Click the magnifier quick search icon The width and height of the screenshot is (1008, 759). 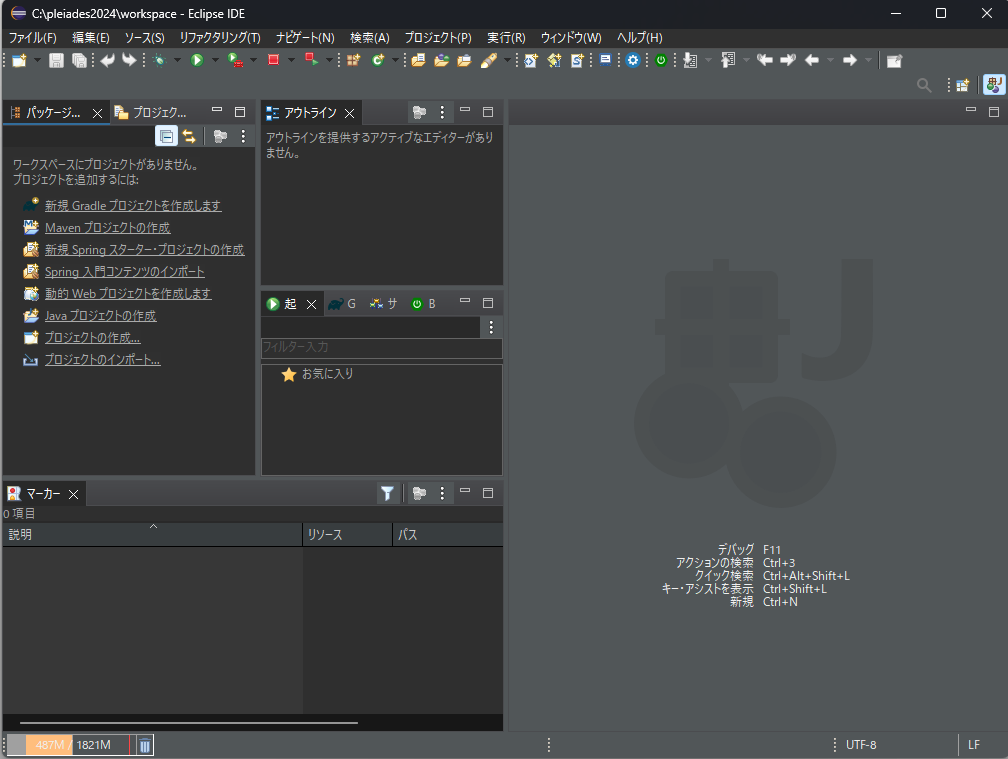(x=924, y=85)
